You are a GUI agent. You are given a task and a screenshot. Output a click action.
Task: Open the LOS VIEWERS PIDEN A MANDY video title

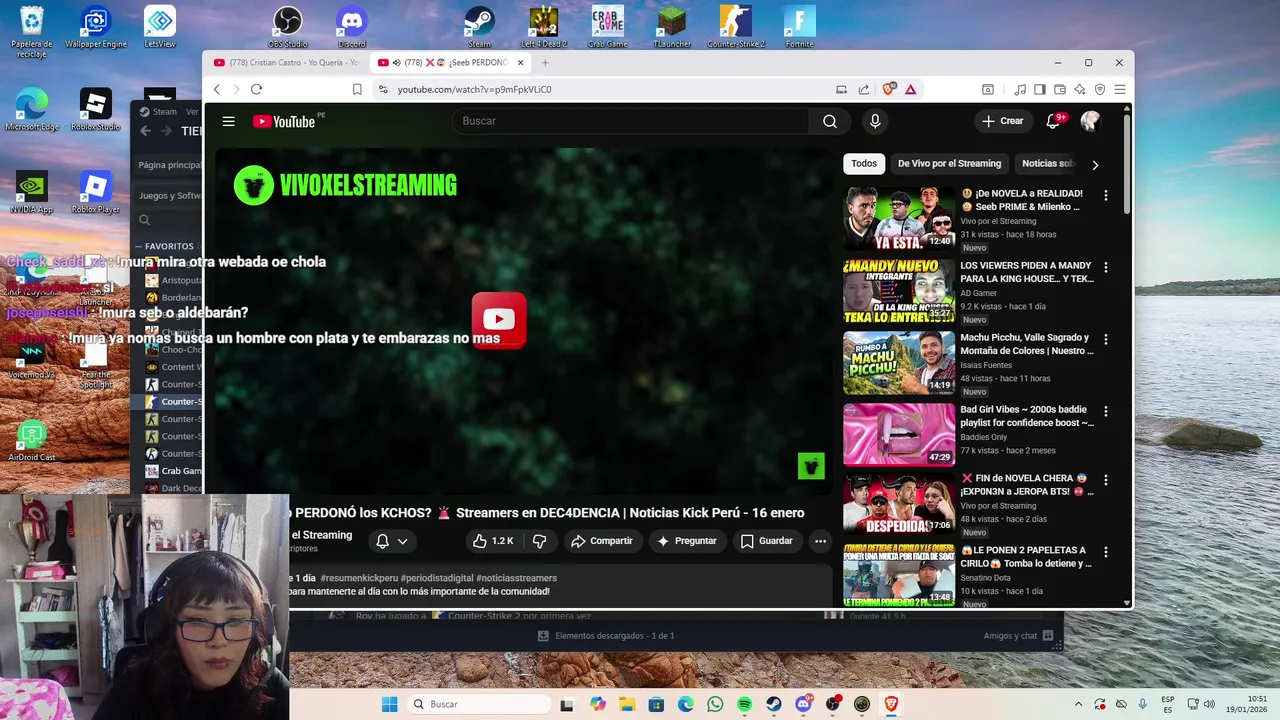[x=1027, y=272]
